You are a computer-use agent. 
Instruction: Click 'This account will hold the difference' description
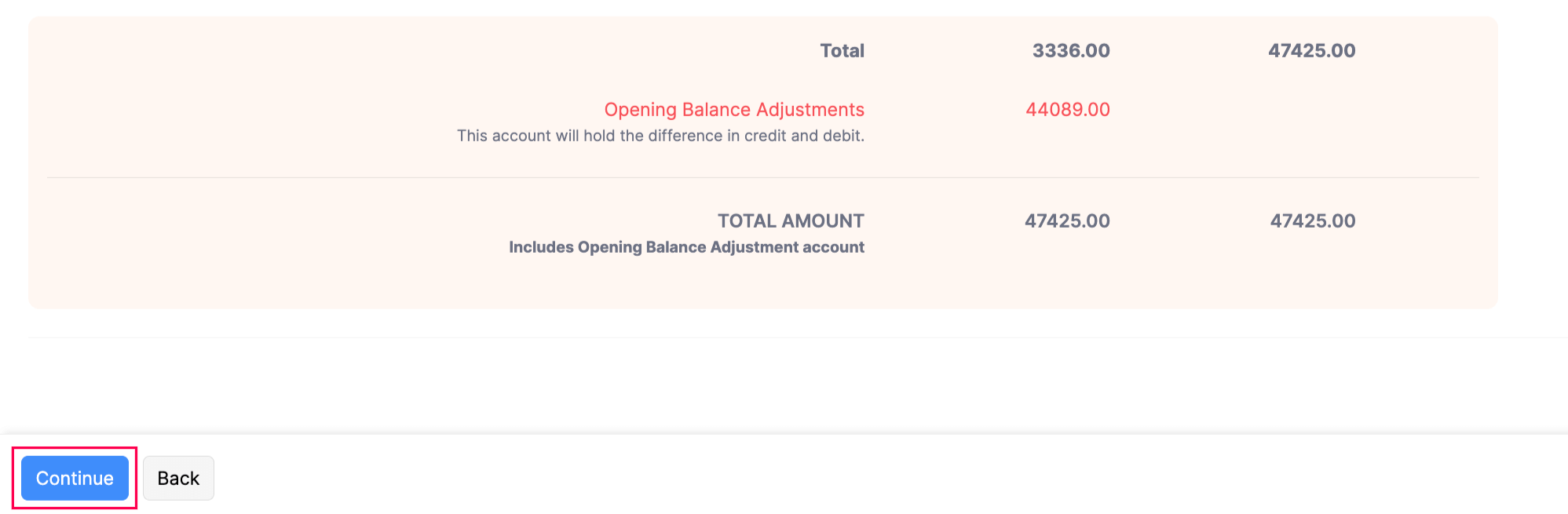point(660,136)
